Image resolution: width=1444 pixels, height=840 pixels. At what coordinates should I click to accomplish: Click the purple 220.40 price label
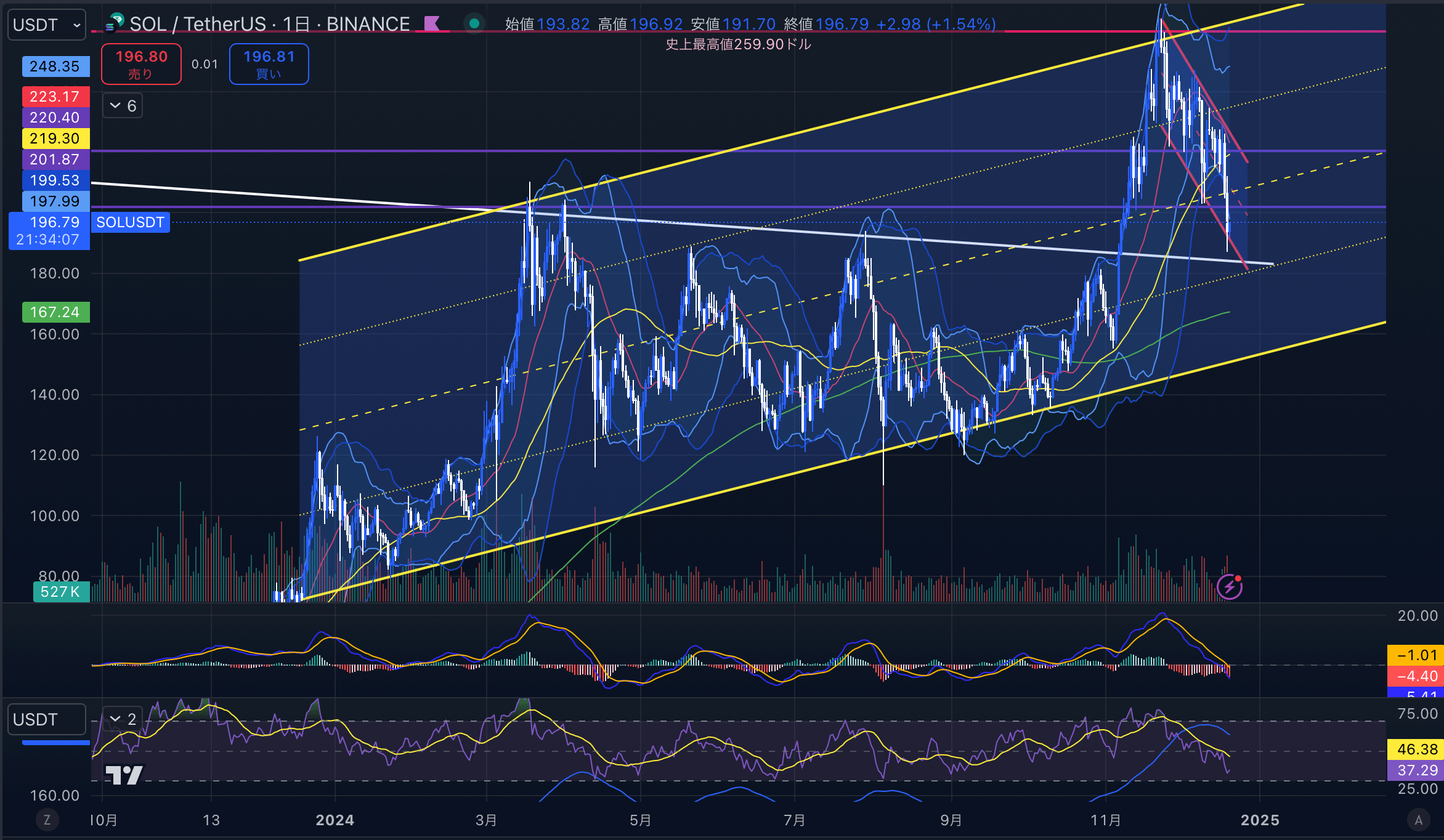pos(55,118)
